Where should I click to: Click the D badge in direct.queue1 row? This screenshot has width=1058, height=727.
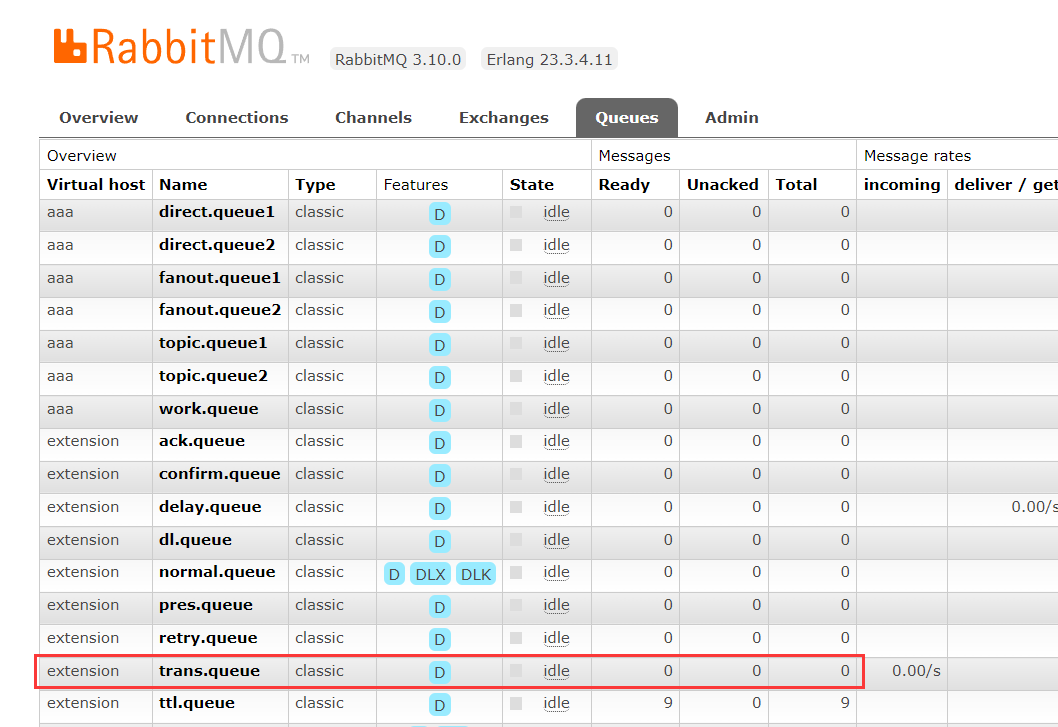[x=439, y=214]
